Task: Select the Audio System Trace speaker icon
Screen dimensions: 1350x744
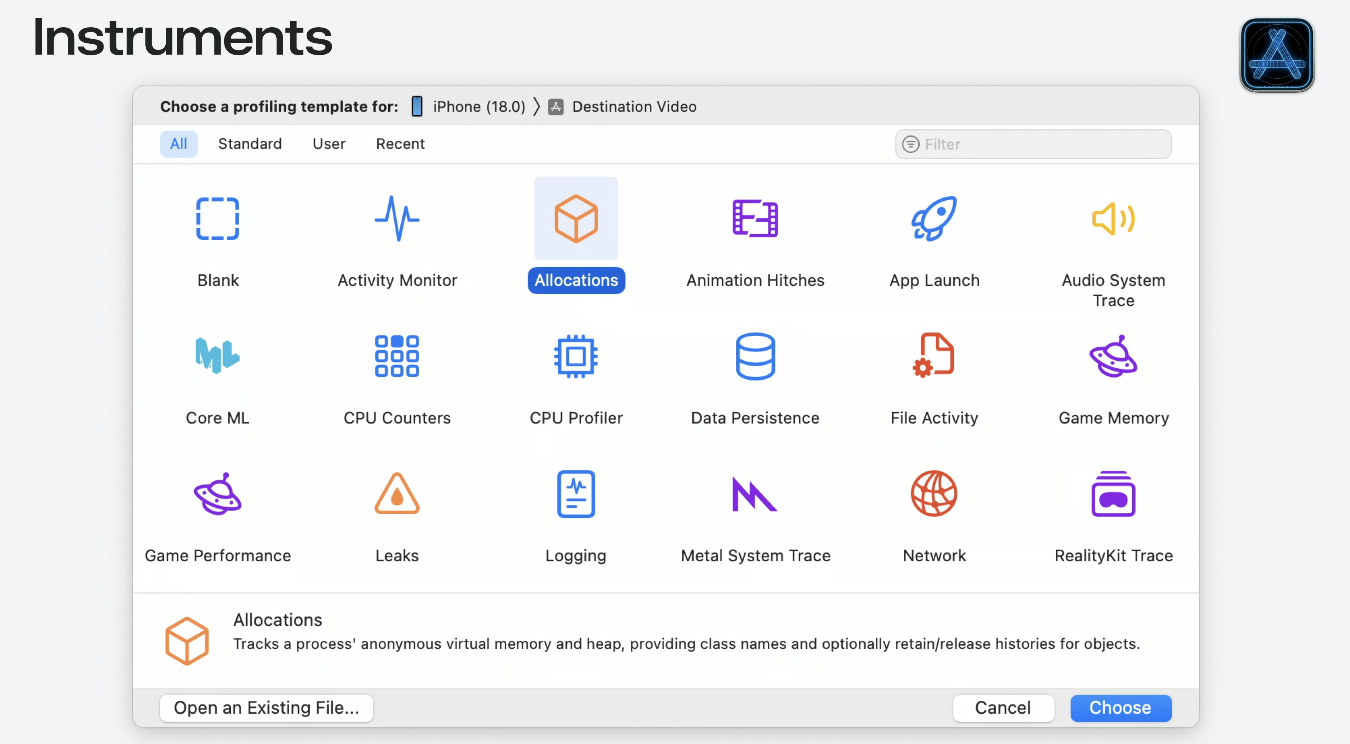Action: 1113,218
